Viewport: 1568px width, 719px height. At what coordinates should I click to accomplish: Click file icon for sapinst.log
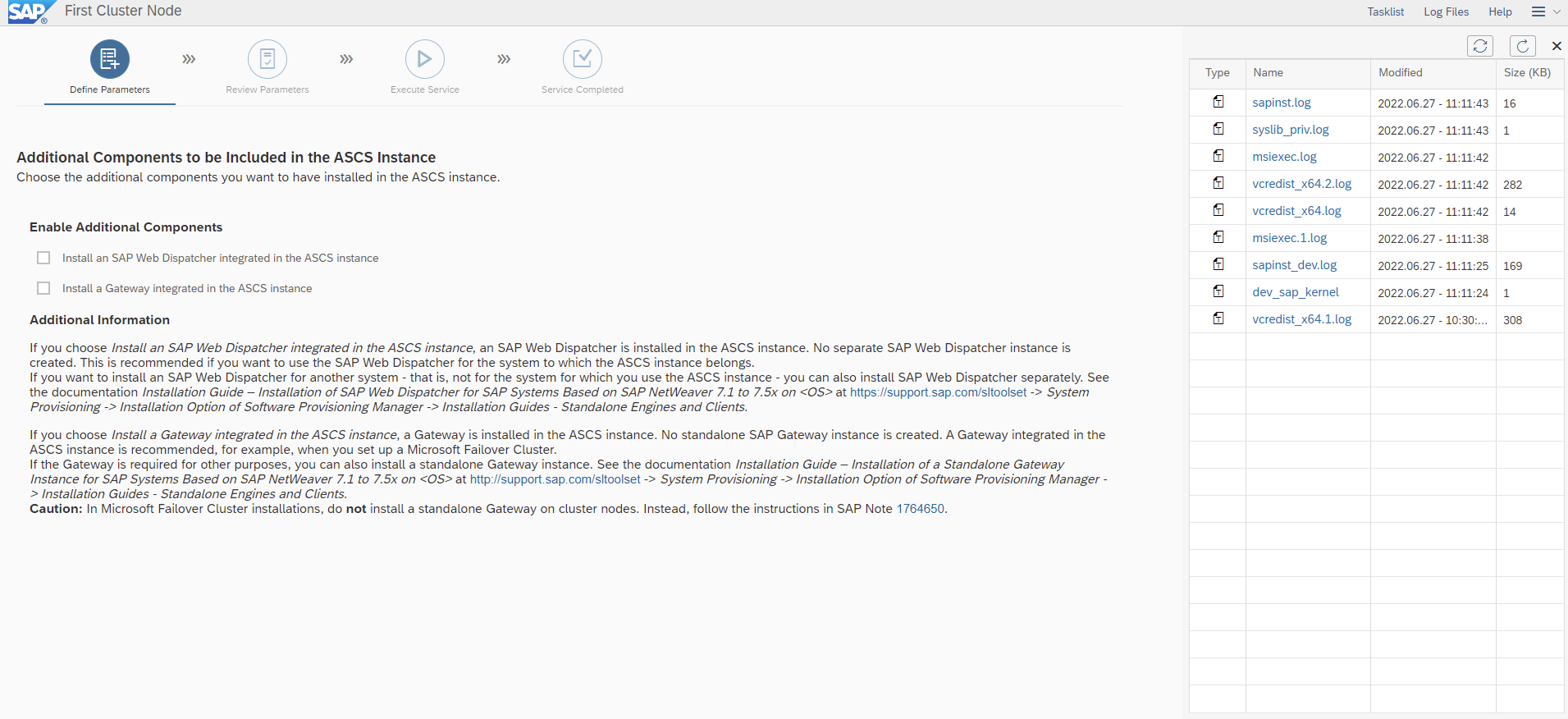(x=1218, y=102)
